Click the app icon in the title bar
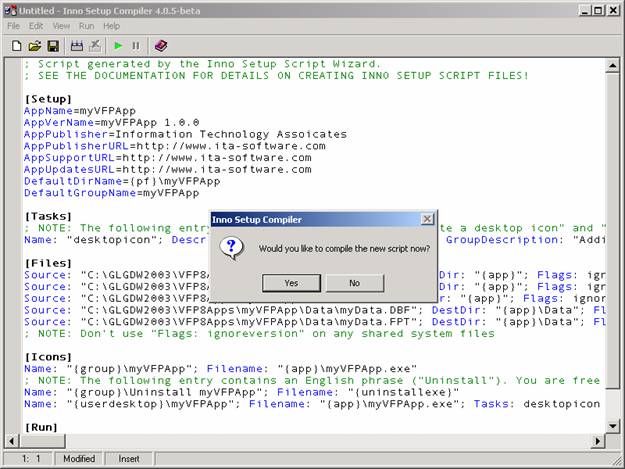The image size is (625, 469). pos(11,11)
